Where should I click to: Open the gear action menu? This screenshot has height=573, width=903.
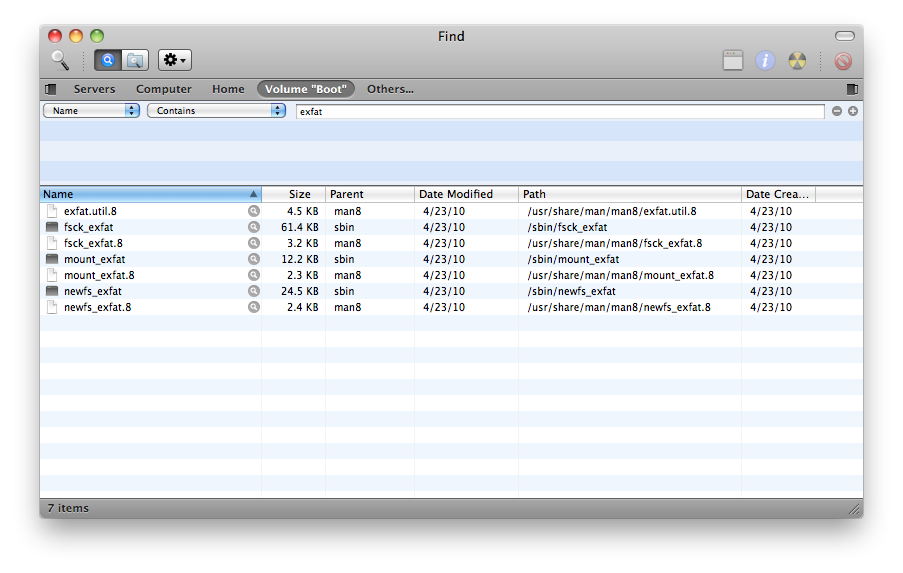174,60
